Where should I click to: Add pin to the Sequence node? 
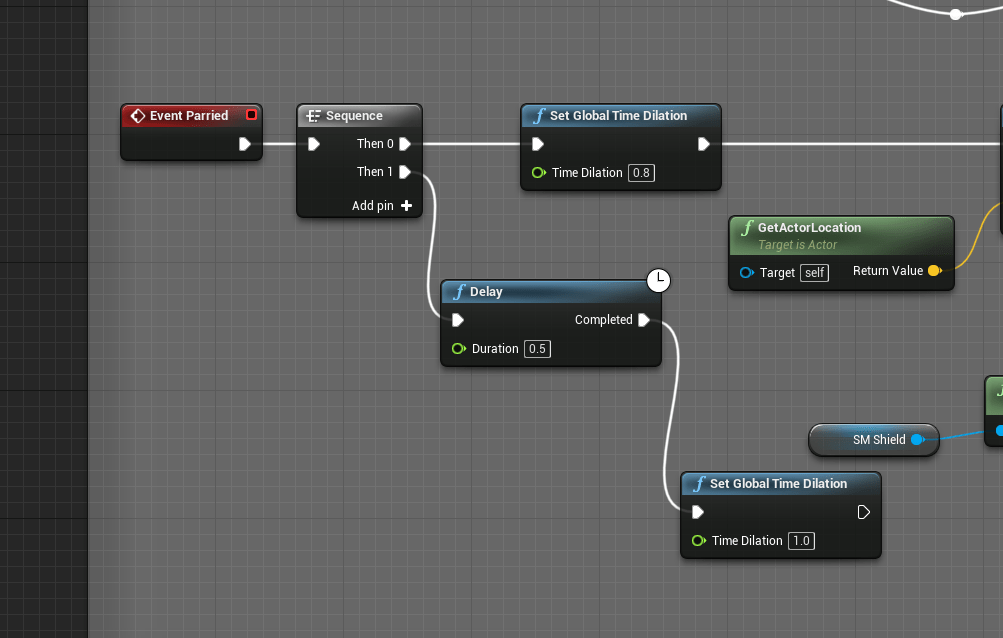(x=406, y=206)
